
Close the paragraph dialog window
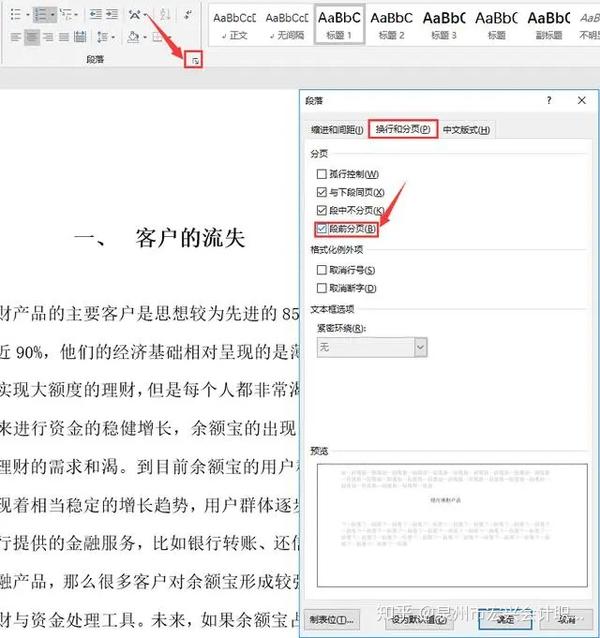click(582, 100)
